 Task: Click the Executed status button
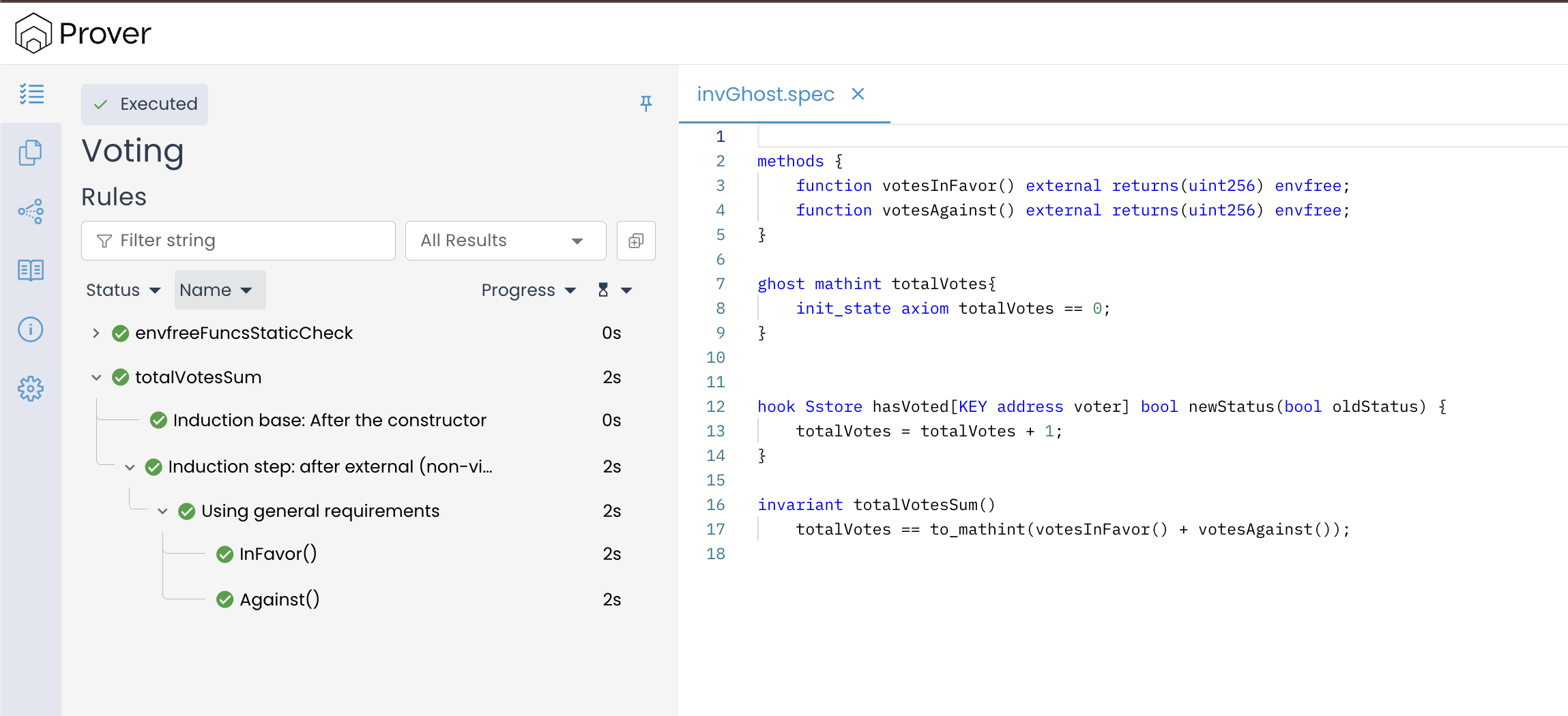point(145,104)
